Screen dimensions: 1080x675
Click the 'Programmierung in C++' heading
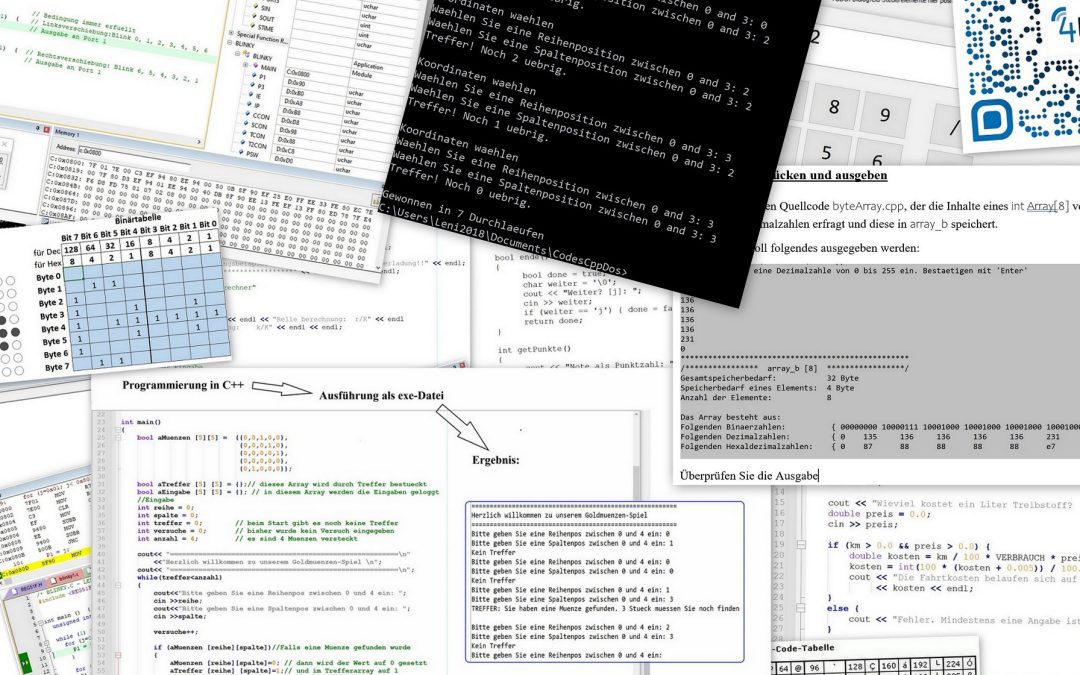coord(183,385)
